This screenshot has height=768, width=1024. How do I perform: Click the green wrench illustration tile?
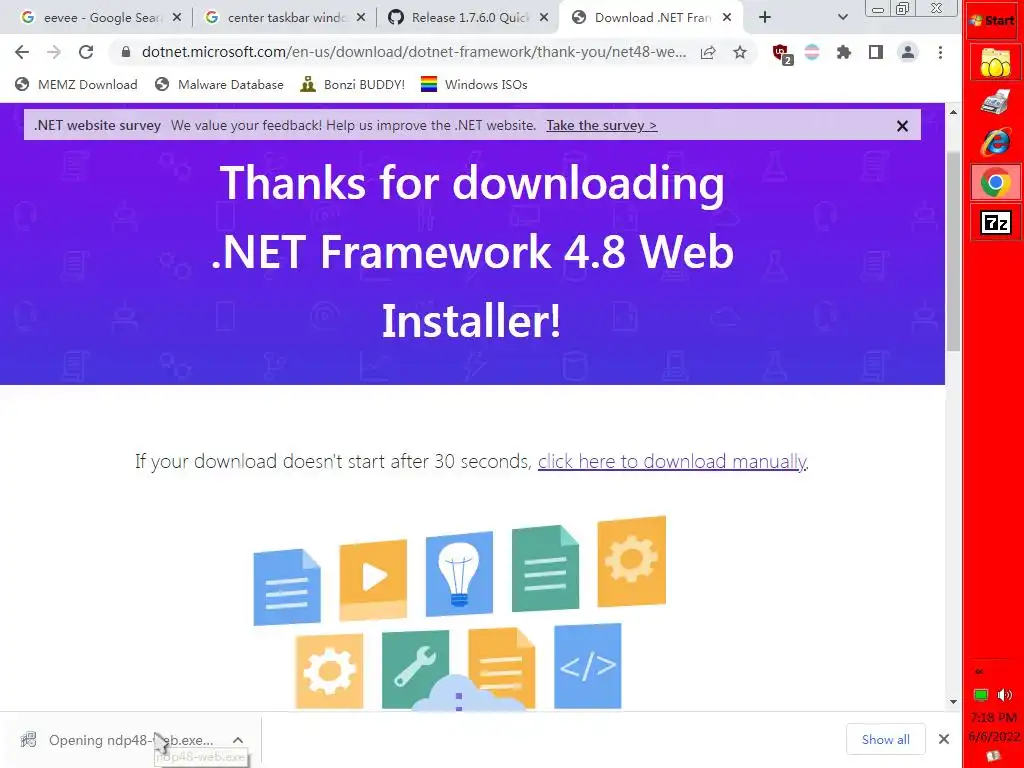[x=415, y=669]
